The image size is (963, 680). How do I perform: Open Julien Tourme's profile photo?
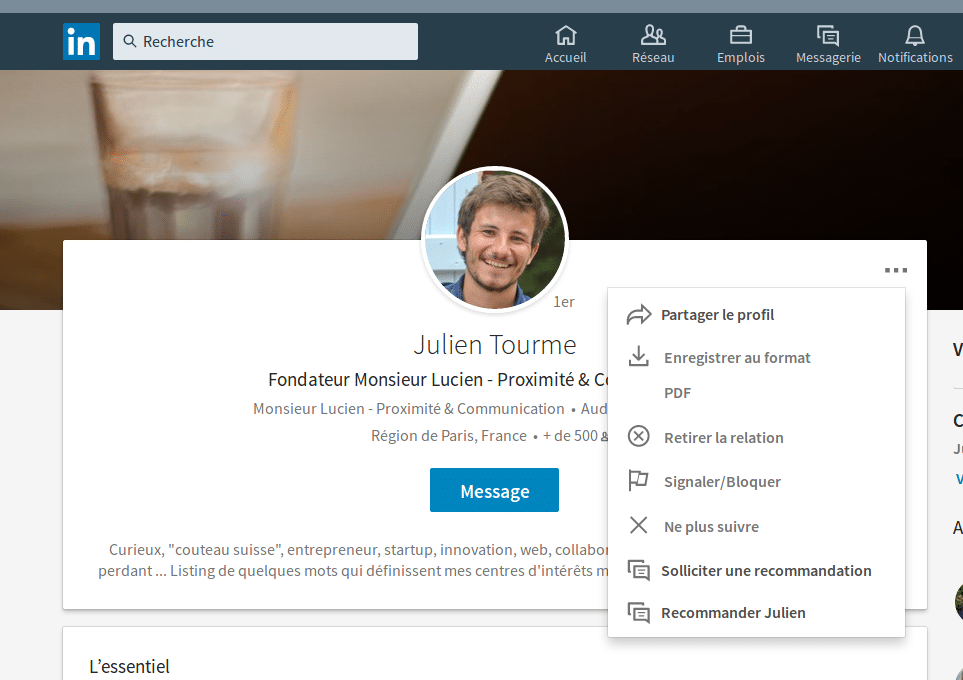[x=494, y=239]
